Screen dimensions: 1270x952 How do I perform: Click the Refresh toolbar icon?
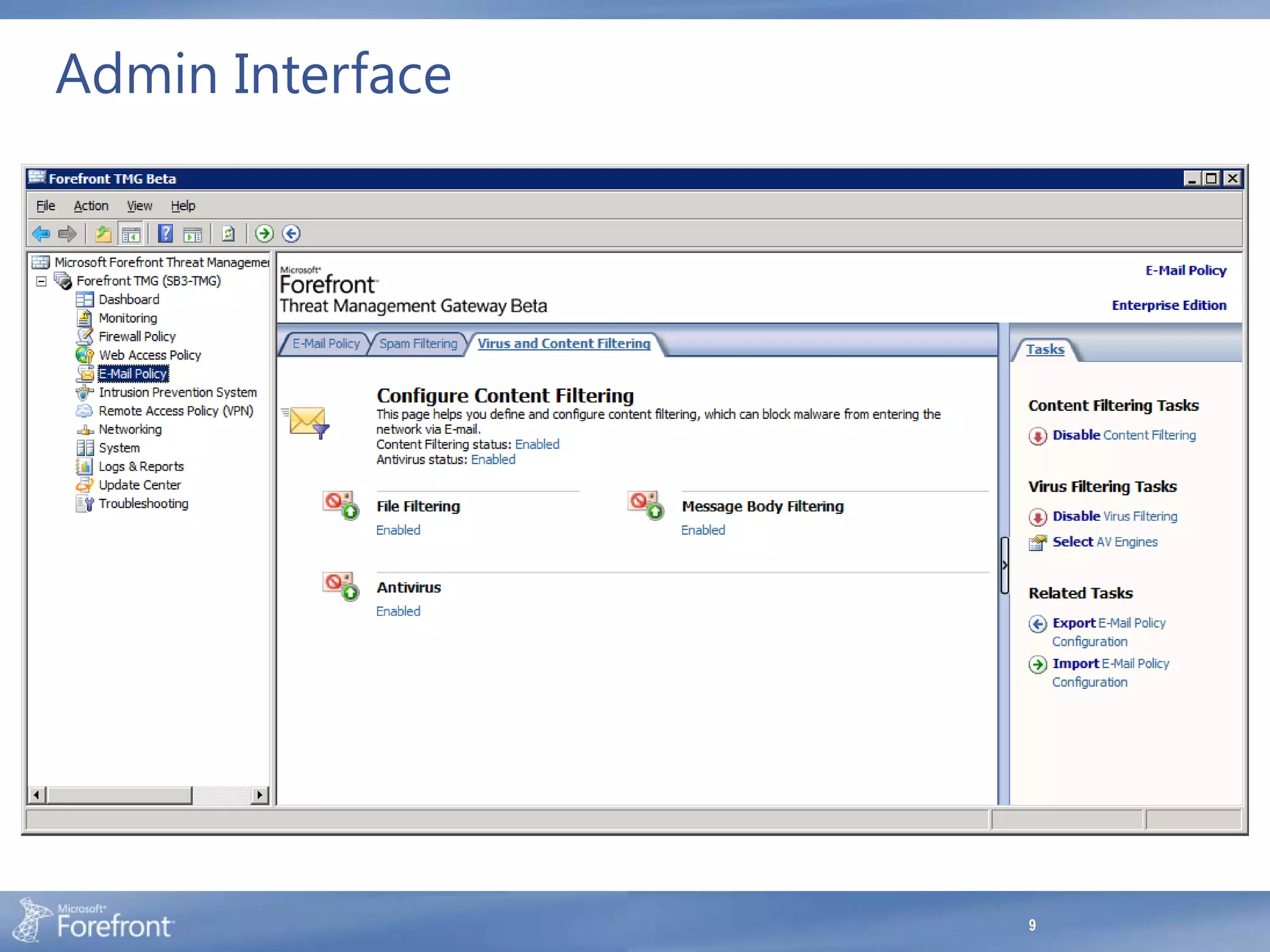(x=228, y=234)
